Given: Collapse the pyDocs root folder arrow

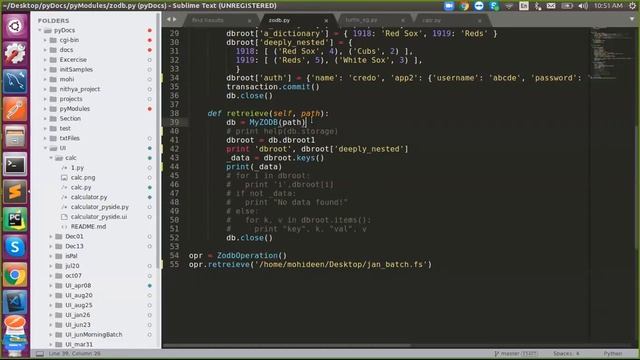Looking at the screenshot, I should point(40,30).
